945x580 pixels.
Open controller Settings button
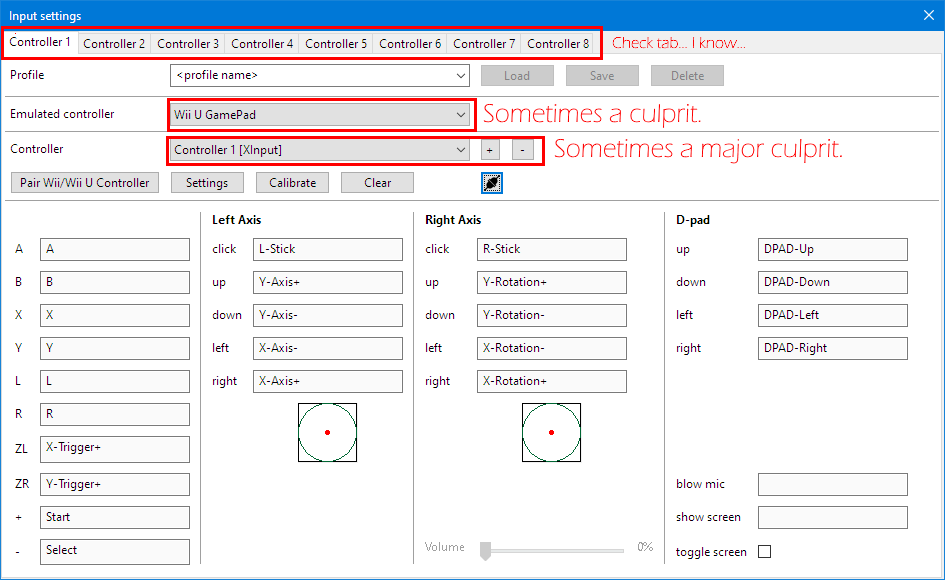[x=207, y=183]
